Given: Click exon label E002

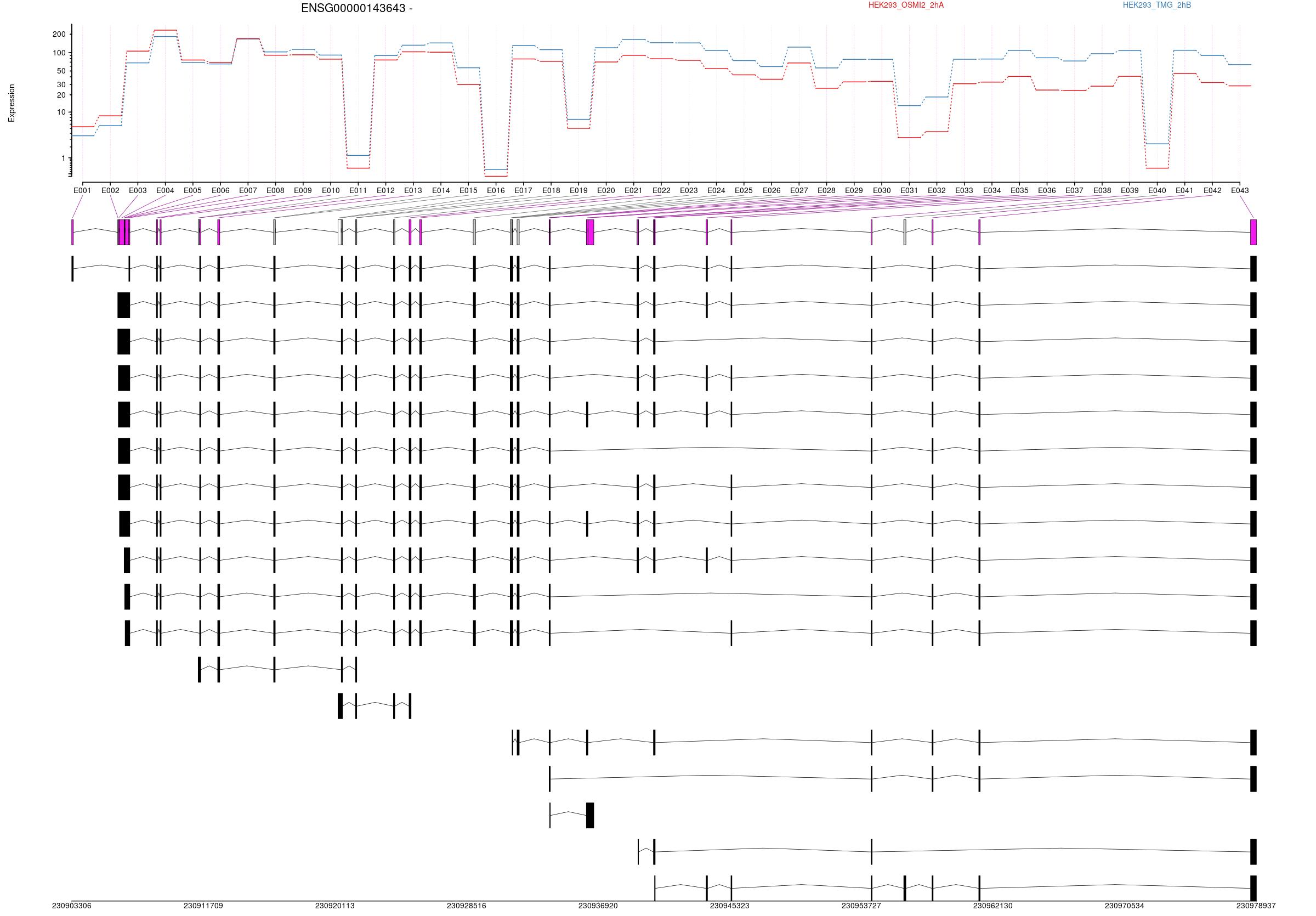Looking at the screenshot, I should (x=110, y=190).
